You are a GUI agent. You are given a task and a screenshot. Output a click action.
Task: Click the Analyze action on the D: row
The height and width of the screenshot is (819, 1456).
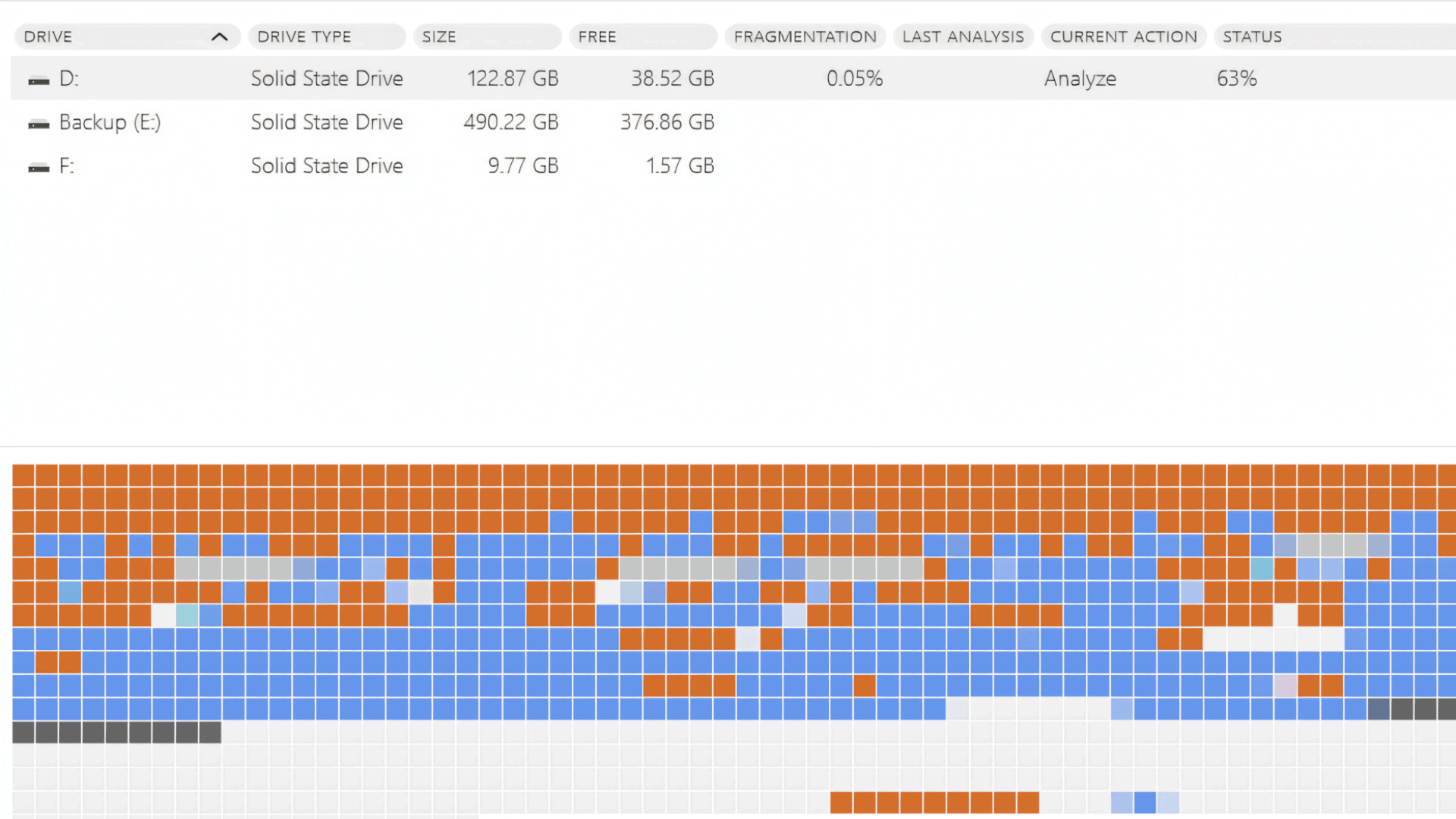[1080, 78]
